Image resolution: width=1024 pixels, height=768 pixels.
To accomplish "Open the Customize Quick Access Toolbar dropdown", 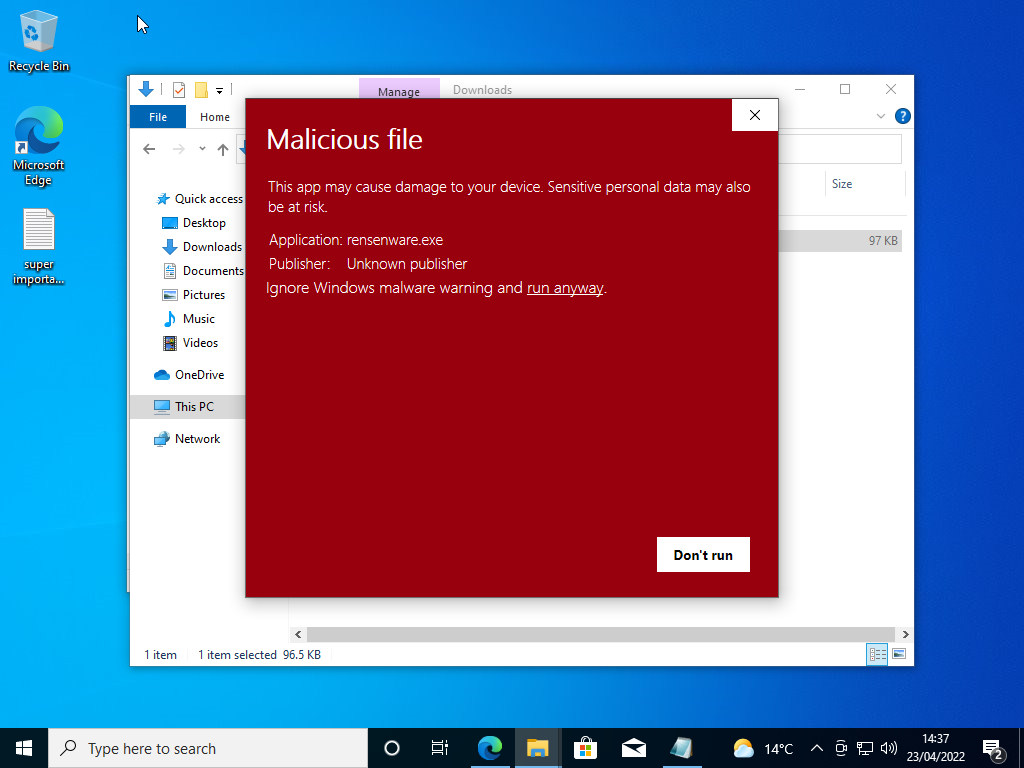I will click(221, 89).
